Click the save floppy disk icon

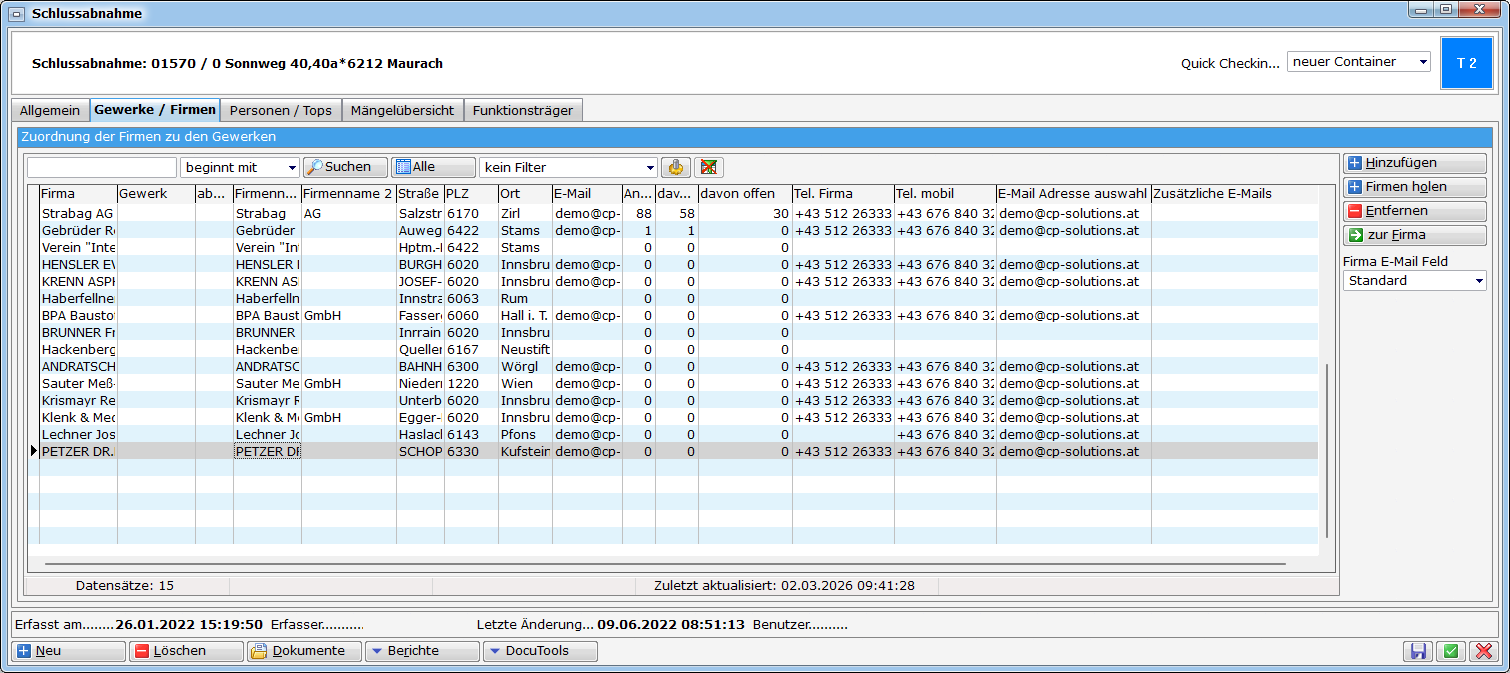point(1418,651)
